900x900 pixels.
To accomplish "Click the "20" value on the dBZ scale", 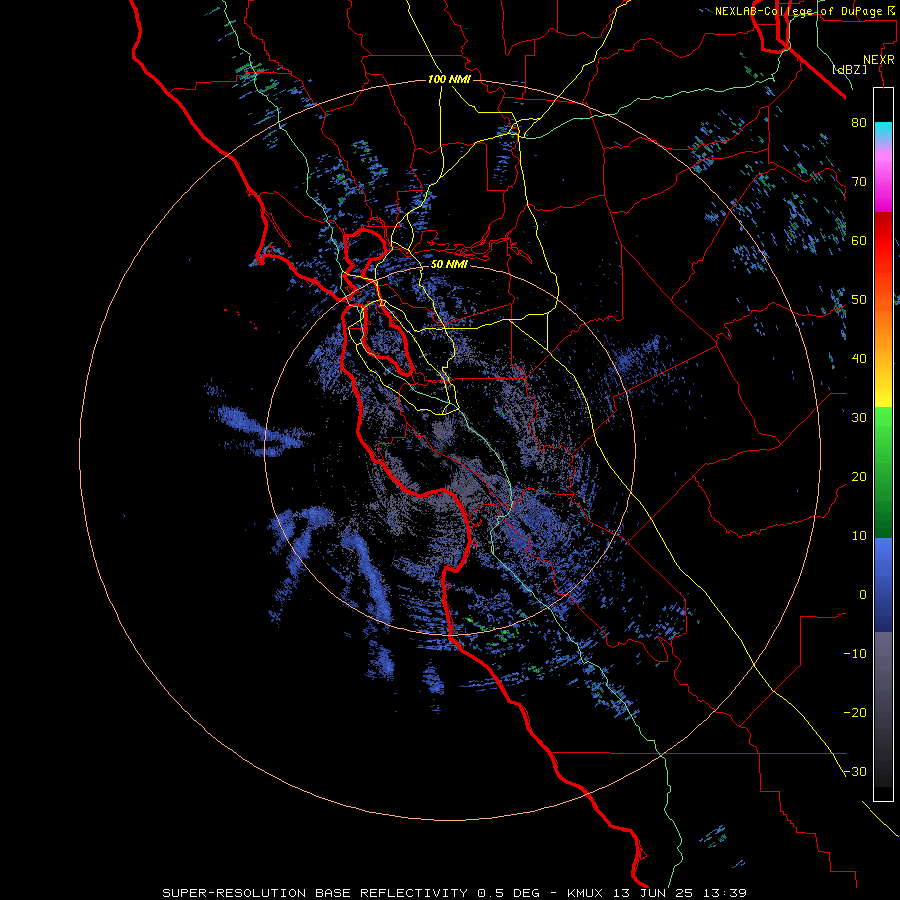I will click(859, 477).
